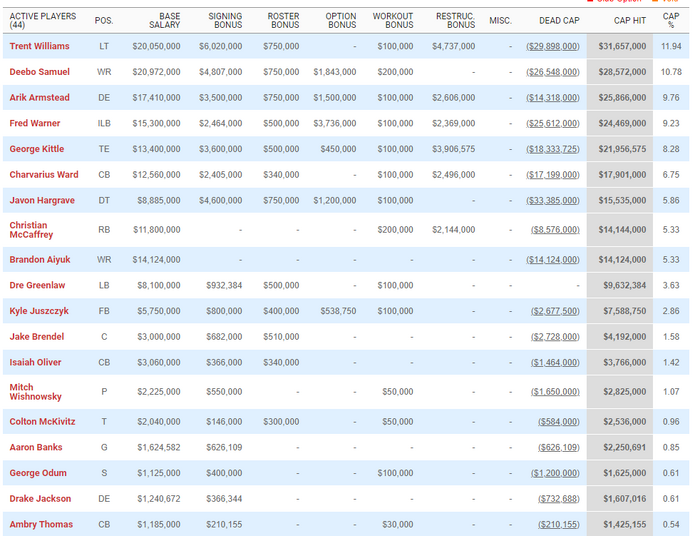Viewport: 700px width, 536px height.
Task: Open George Odum dead cap ($1,200,000)
Action: tap(555, 473)
